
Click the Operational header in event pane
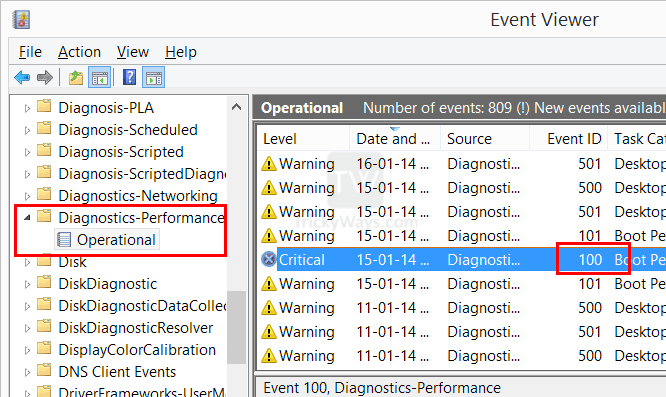point(302,108)
